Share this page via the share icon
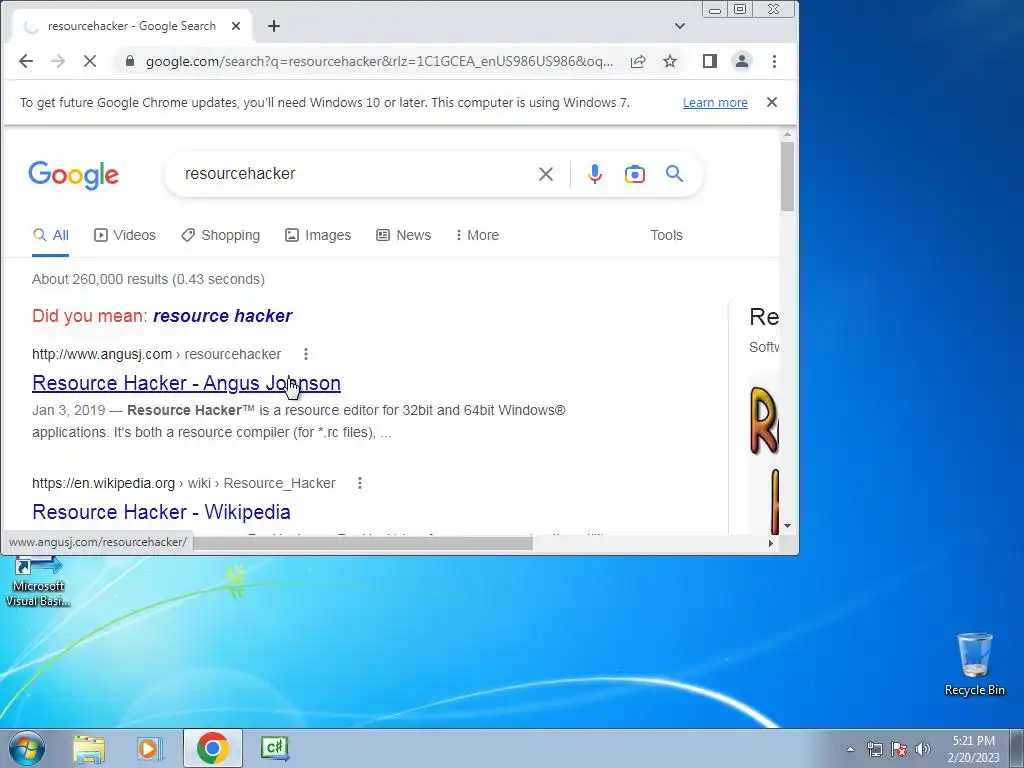The height and width of the screenshot is (768, 1024). point(638,61)
